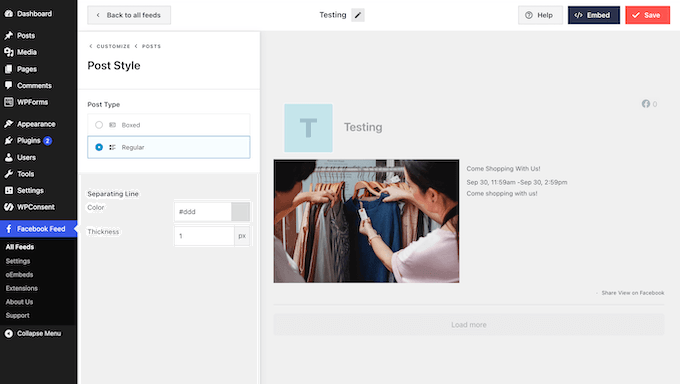Click the Dashboard icon in sidebar
This screenshot has height=384, width=680.
(9, 13)
